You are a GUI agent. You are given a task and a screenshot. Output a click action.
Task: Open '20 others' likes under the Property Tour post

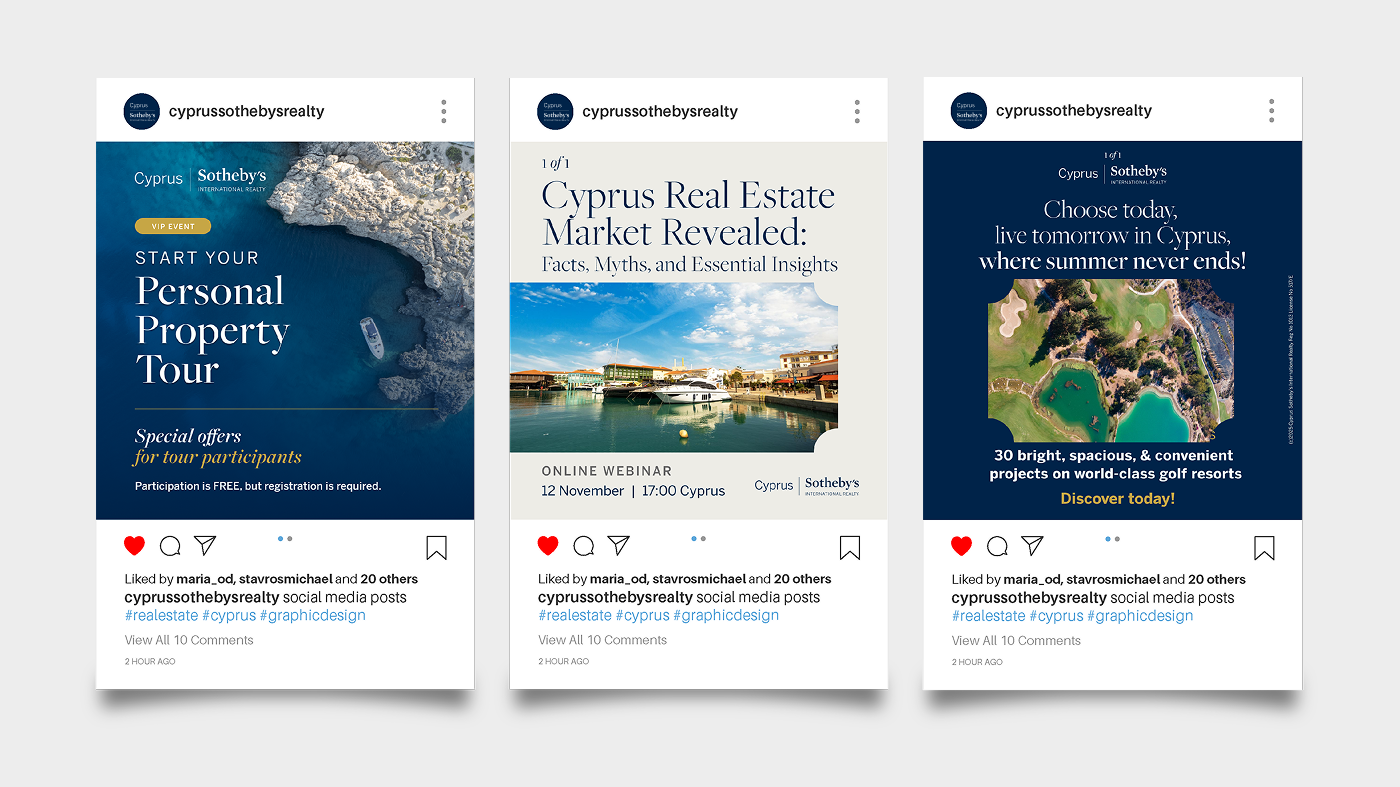point(389,579)
